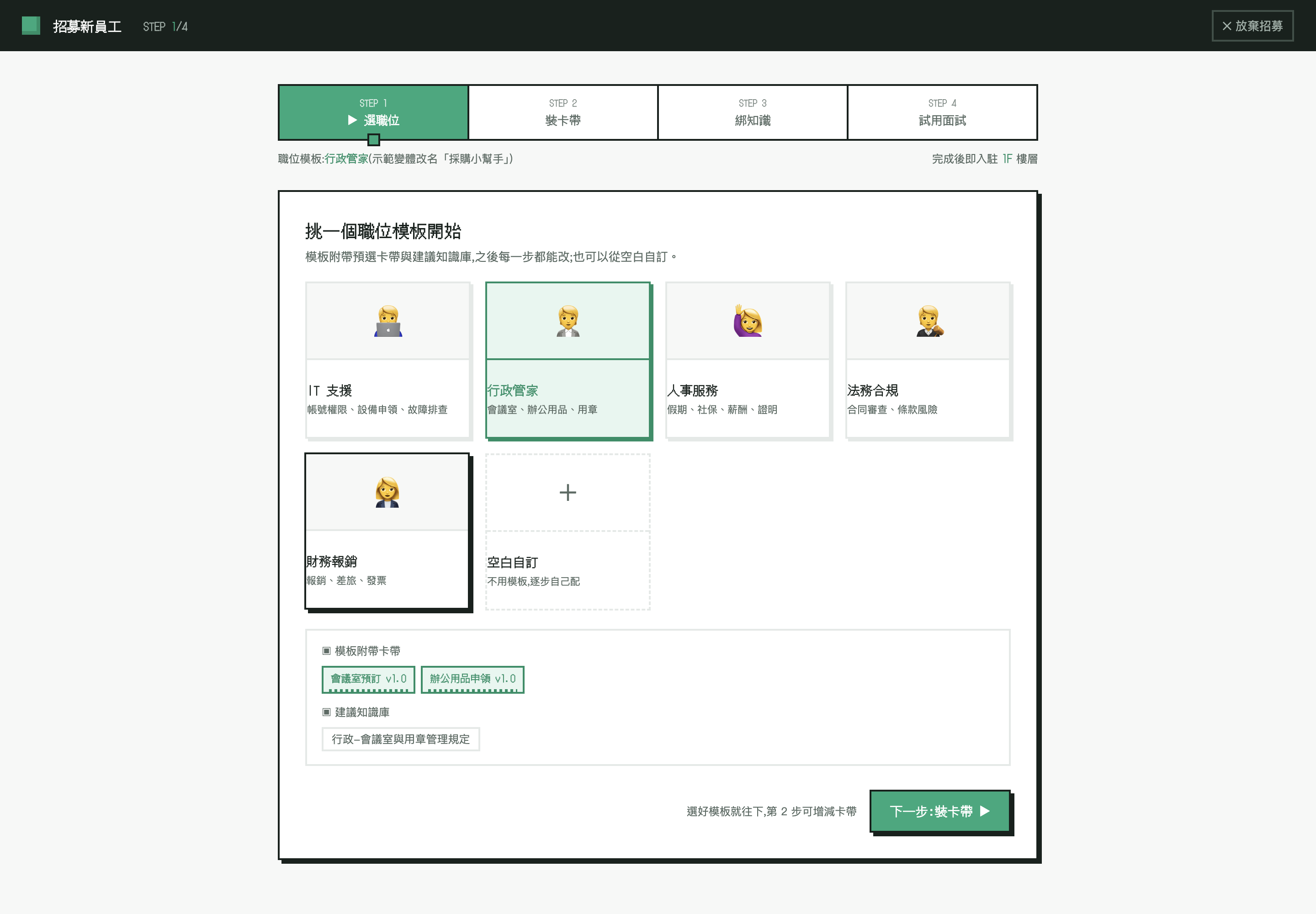Click the 會議室預訂 v1.0 cartridge chip
Screen dimensions: 1316x914
point(368,679)
